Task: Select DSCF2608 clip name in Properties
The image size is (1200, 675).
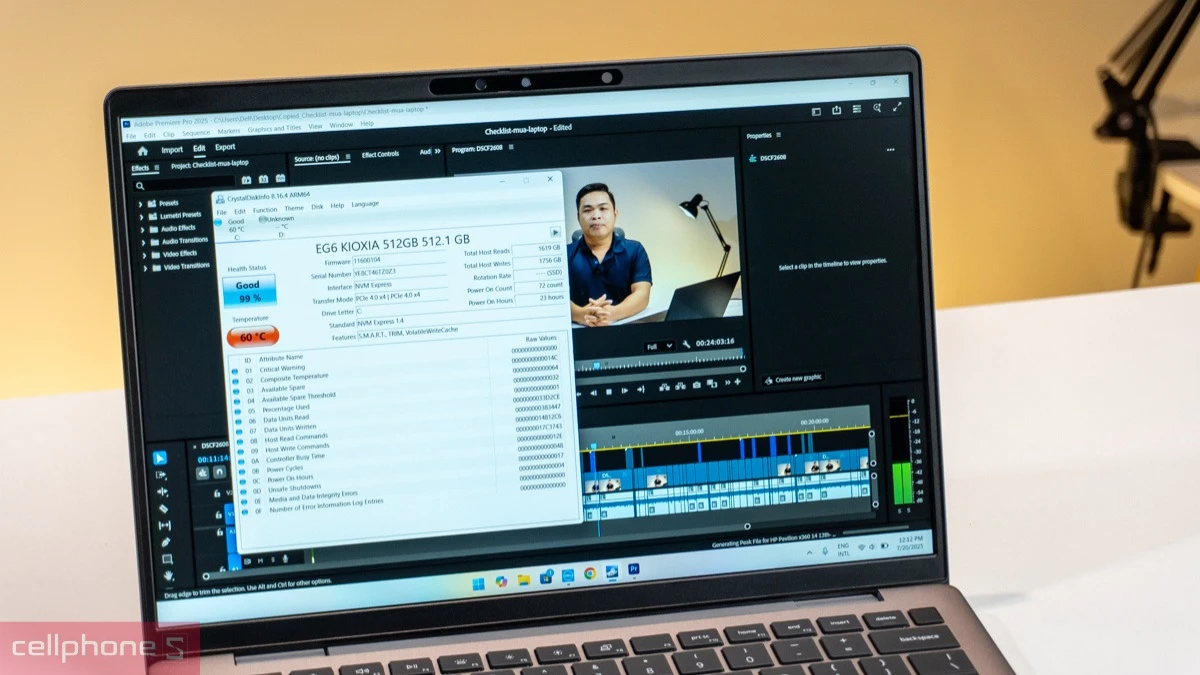Action: pyautogui.click(x=775, y=157)
